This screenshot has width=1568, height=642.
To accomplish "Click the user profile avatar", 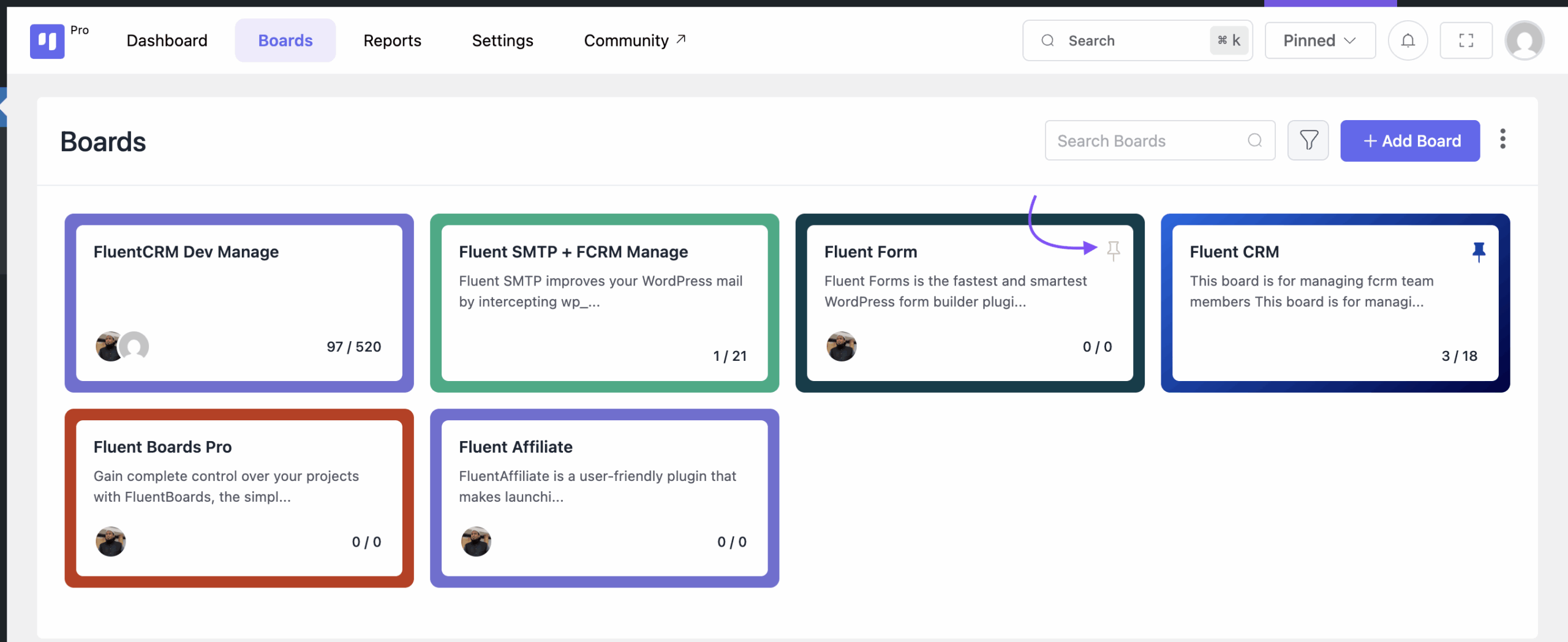I will [1525, 40].
